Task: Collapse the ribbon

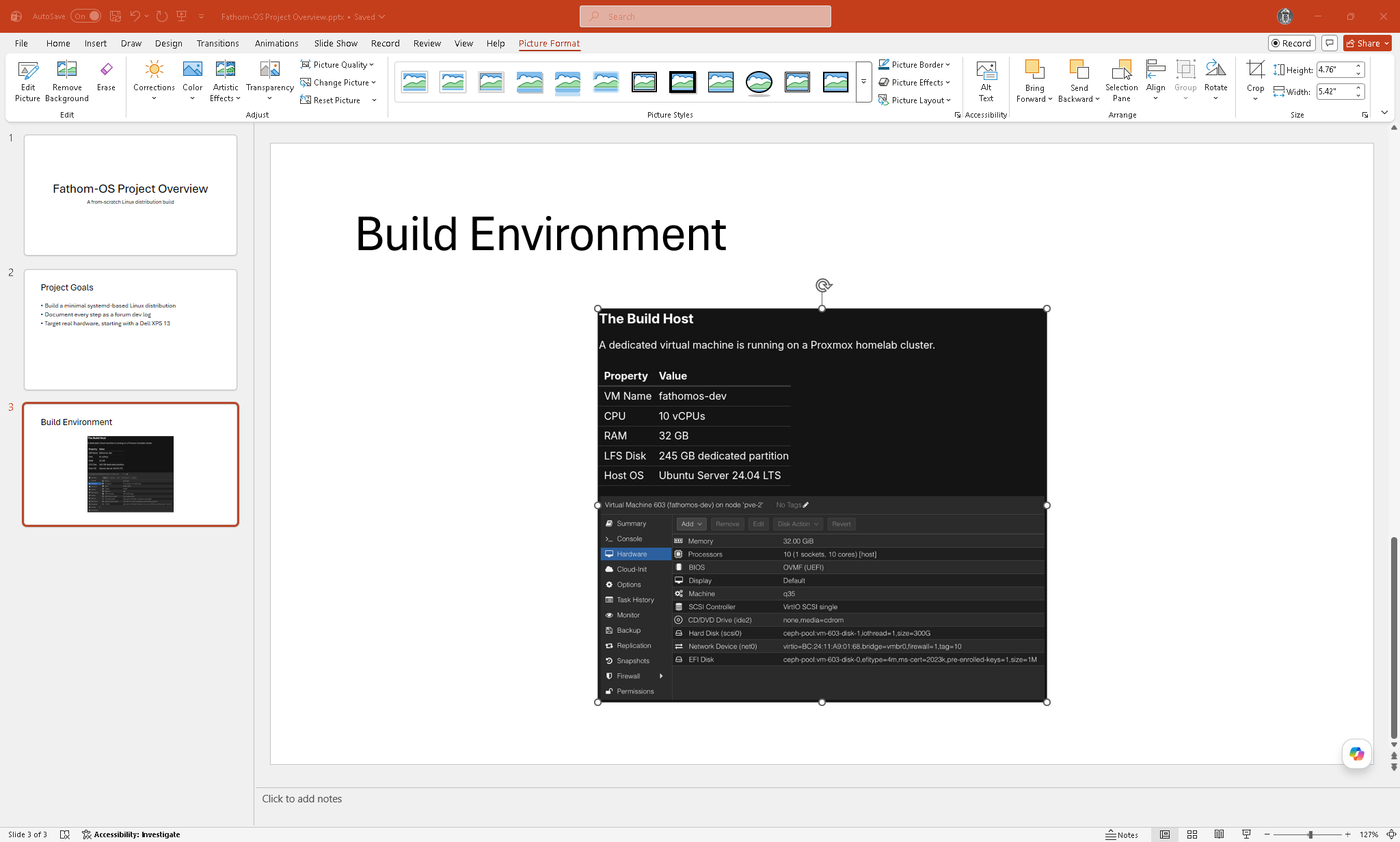Action: coord(1384,112)
